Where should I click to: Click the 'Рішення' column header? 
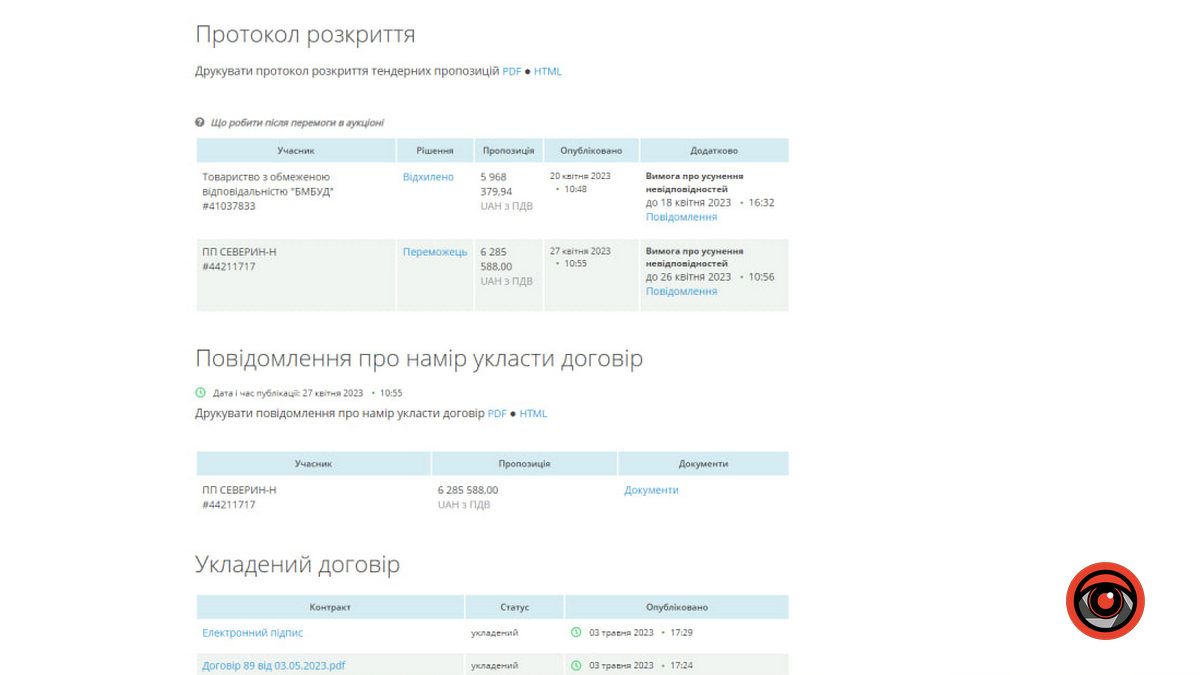click(x=434, y=151)
